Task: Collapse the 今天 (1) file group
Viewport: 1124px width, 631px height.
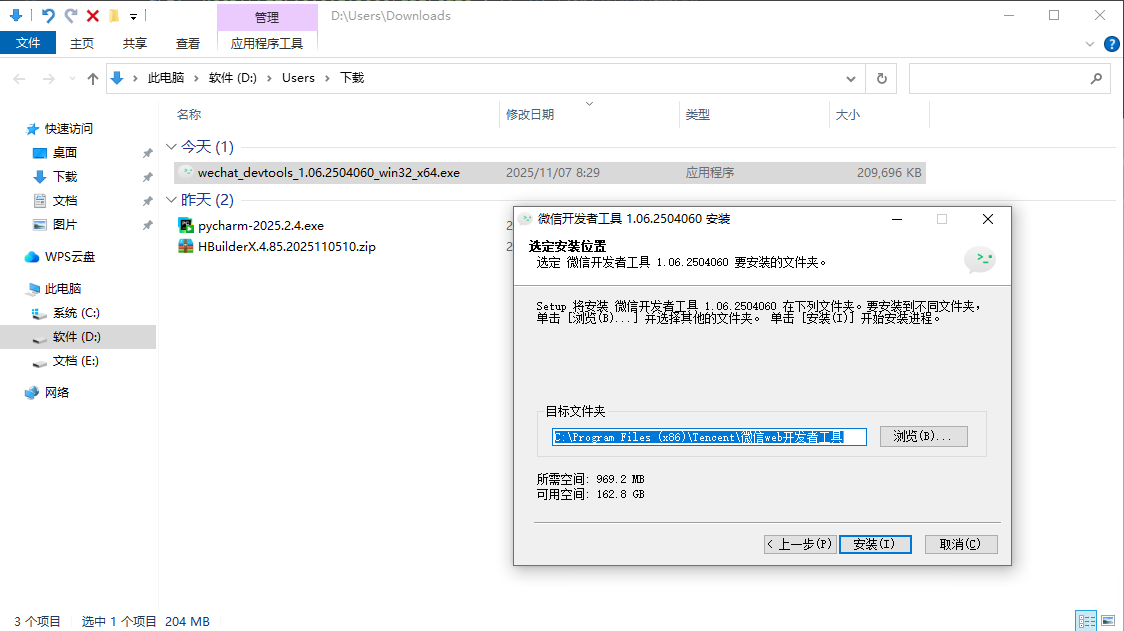Action: click(171, 147)
